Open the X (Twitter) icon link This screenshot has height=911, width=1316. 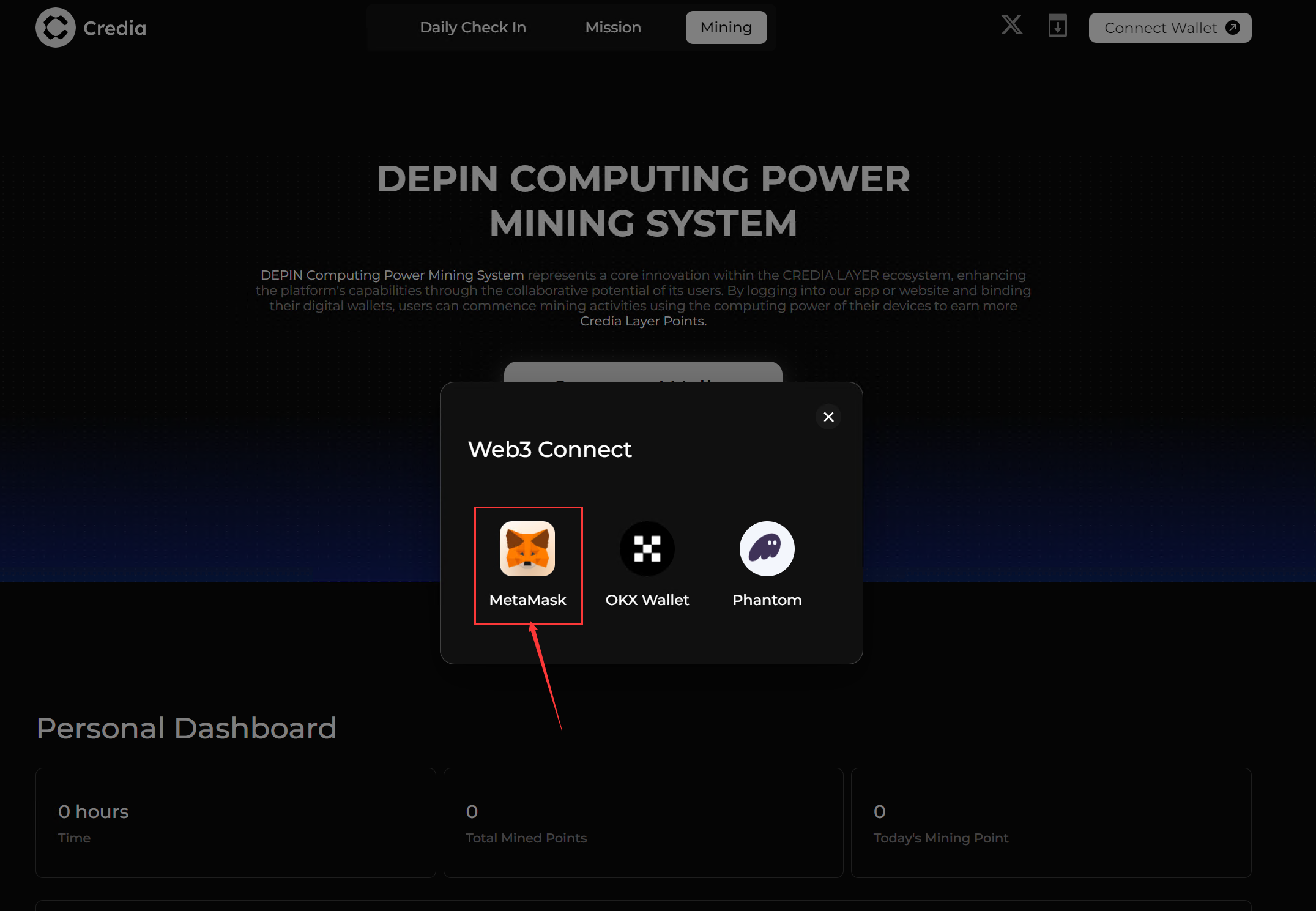tap(1011, 25)
